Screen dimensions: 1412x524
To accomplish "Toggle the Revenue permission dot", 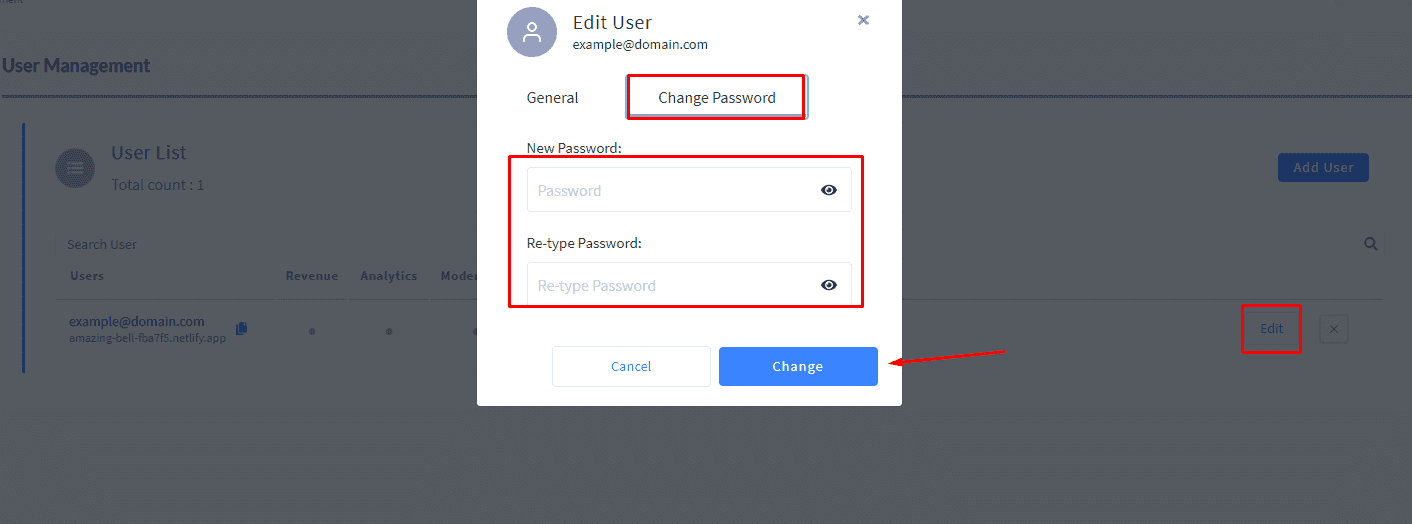I will click(312, 331).
